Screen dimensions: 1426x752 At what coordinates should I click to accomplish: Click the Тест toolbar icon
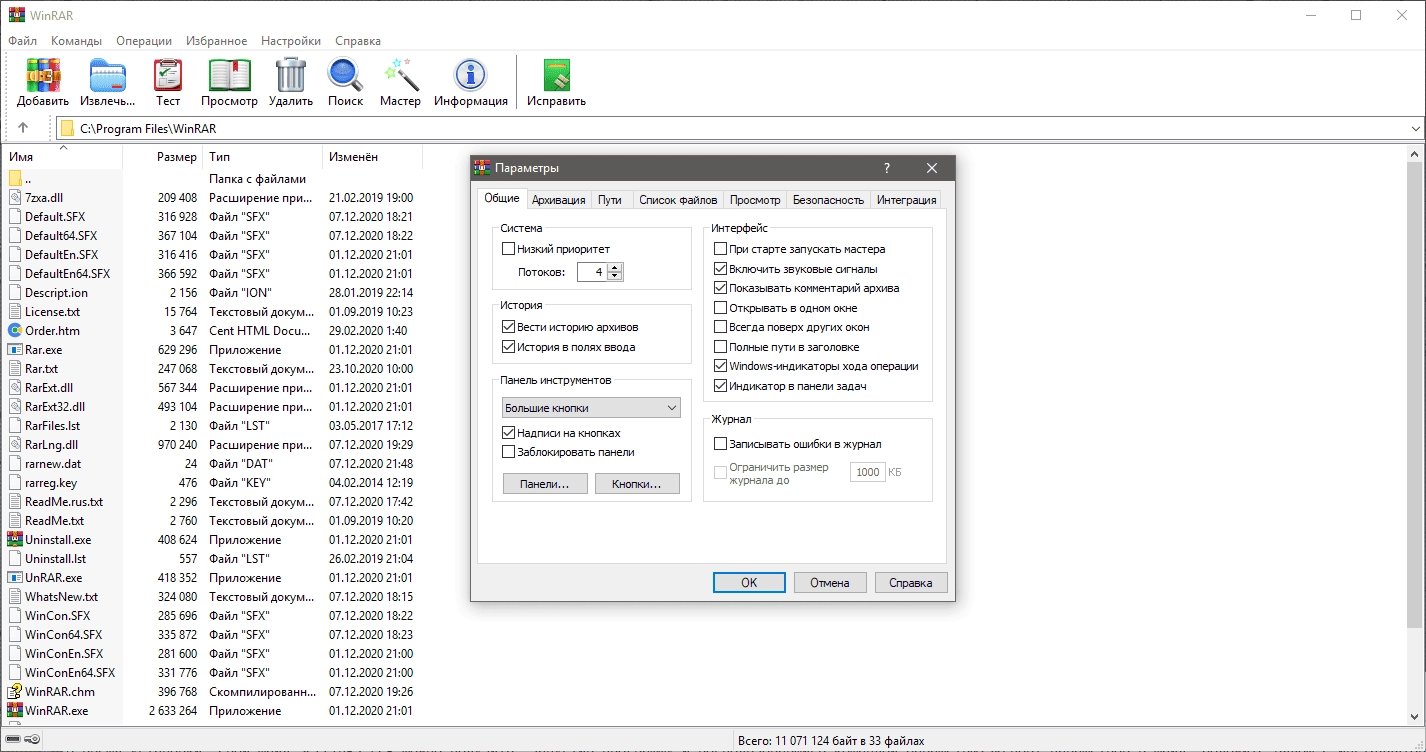[x=168, y=75]
